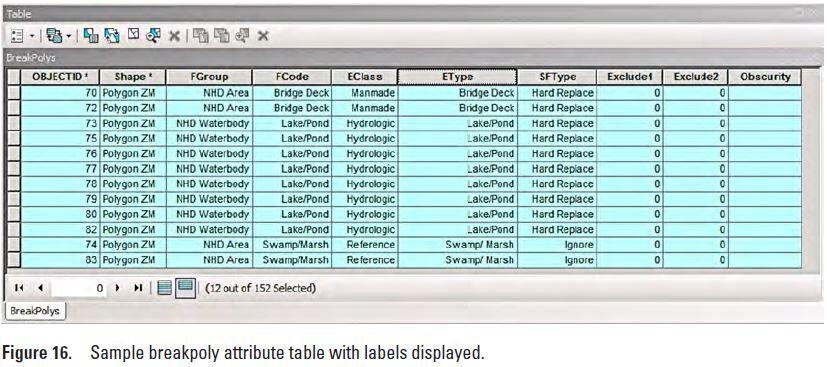The height and width of the screenshot is (367, 827).
Task: Click the EClass column header
Action: pyautogui.click(x=364, y=77)
